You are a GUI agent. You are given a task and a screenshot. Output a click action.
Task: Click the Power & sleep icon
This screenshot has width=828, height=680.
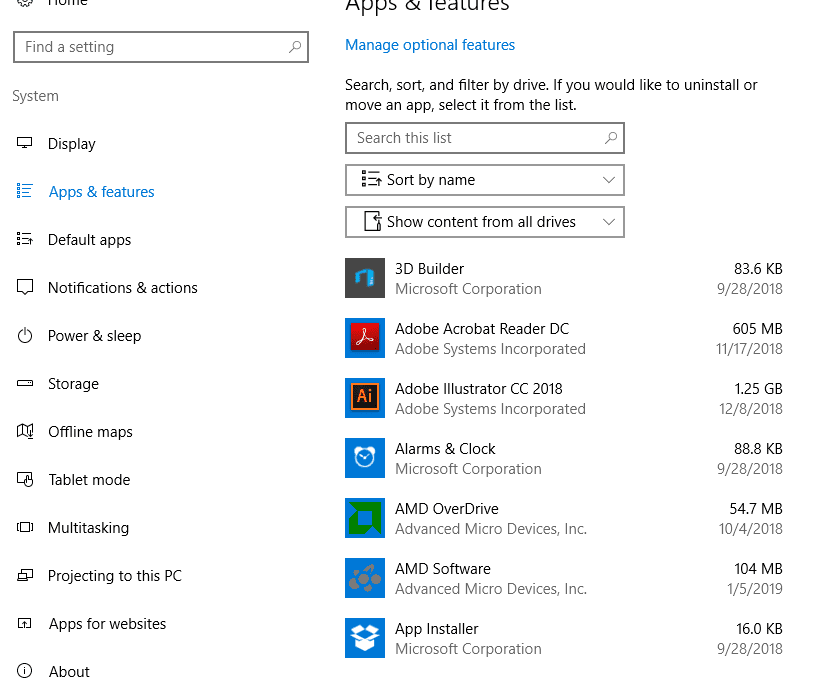24,335
